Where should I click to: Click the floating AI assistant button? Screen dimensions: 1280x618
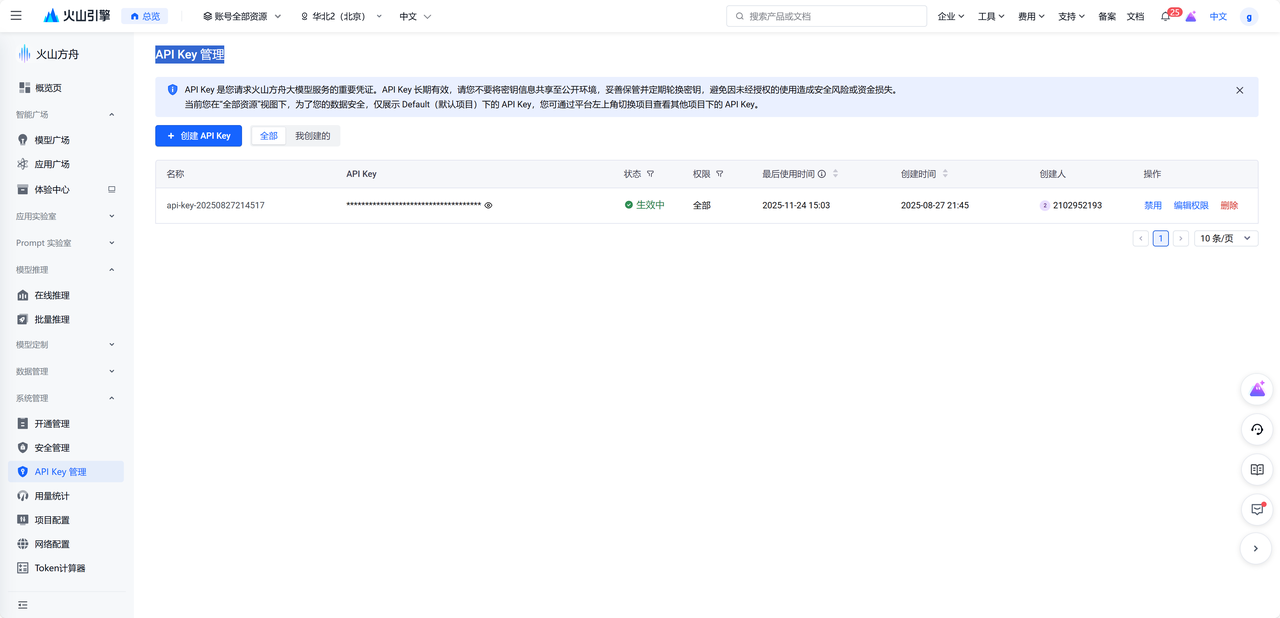pyautogui.click(x=1257, y=390)
